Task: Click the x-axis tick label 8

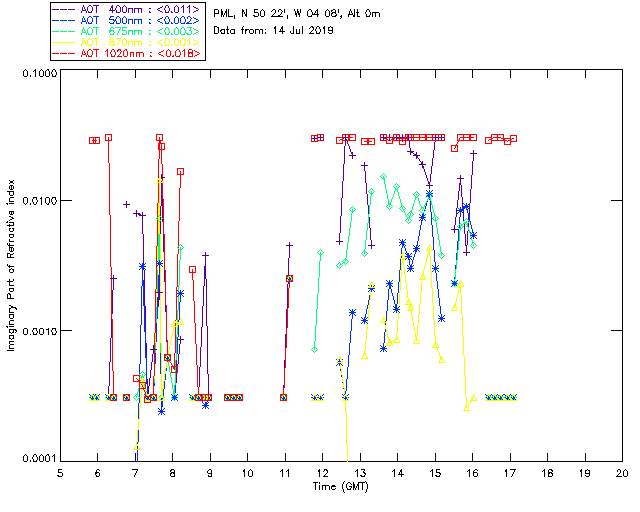Action: [173, 473]
